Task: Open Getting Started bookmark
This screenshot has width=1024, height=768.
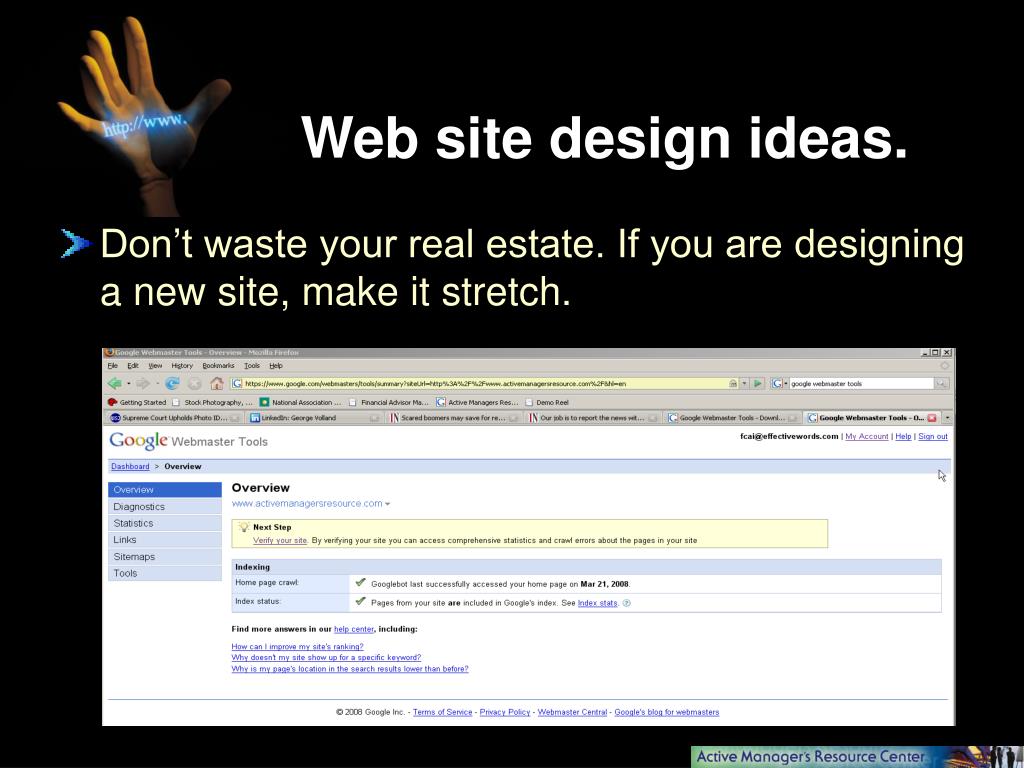Action: pyautogui.click(x=137, y=402)
